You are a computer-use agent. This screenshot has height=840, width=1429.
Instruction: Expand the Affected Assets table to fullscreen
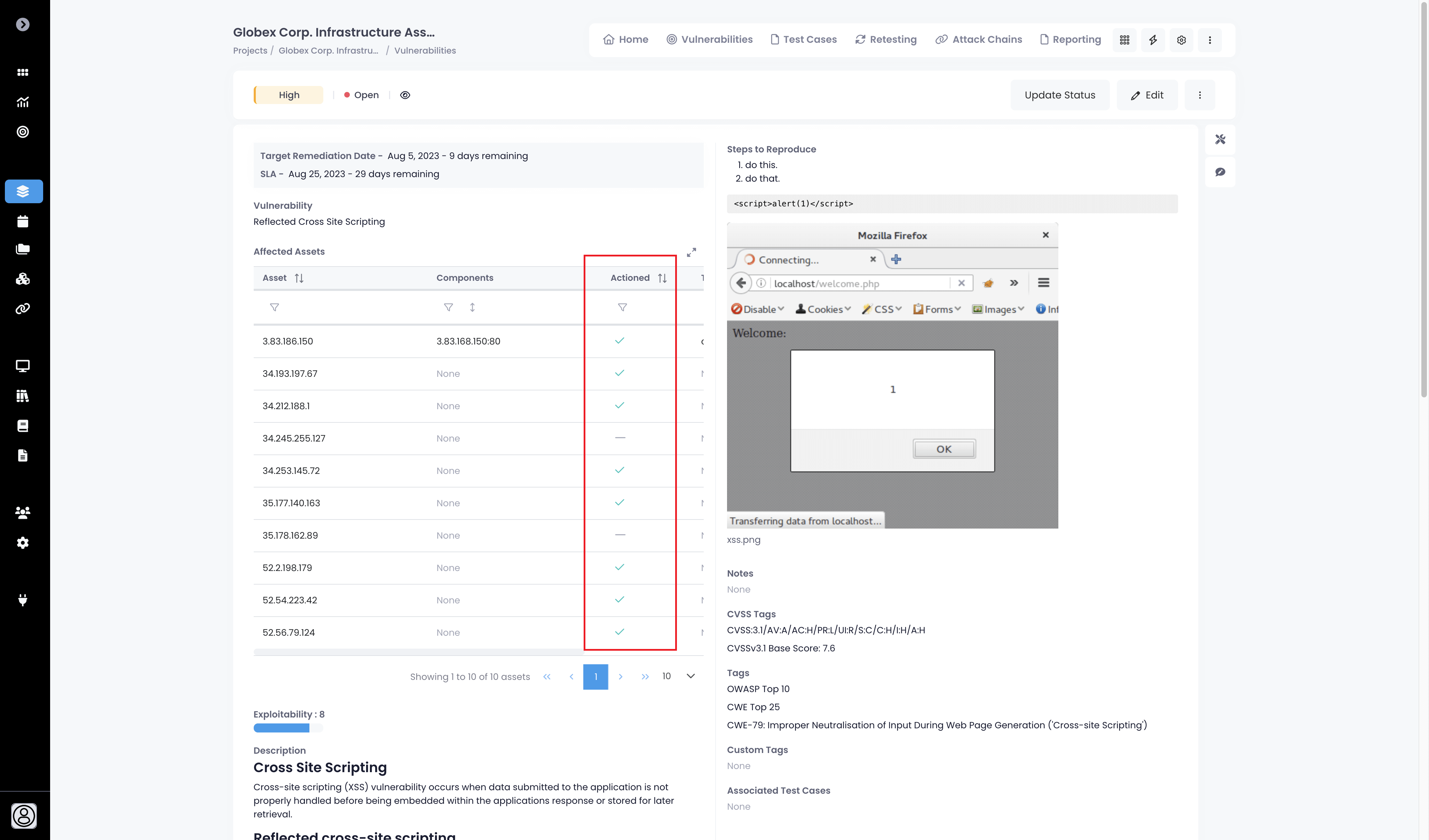point(691,252)
